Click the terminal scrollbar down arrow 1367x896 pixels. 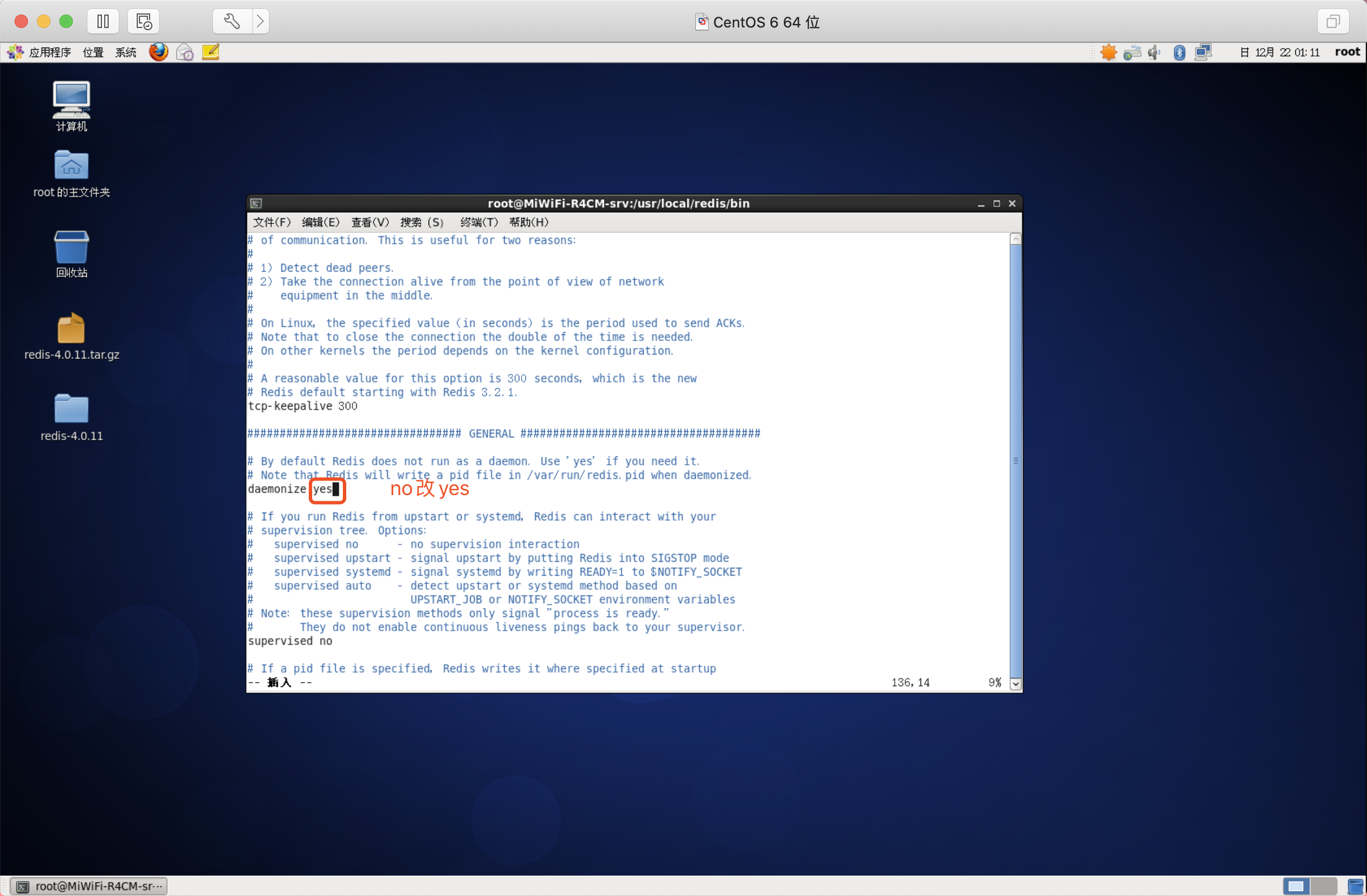click(1016, 683)
